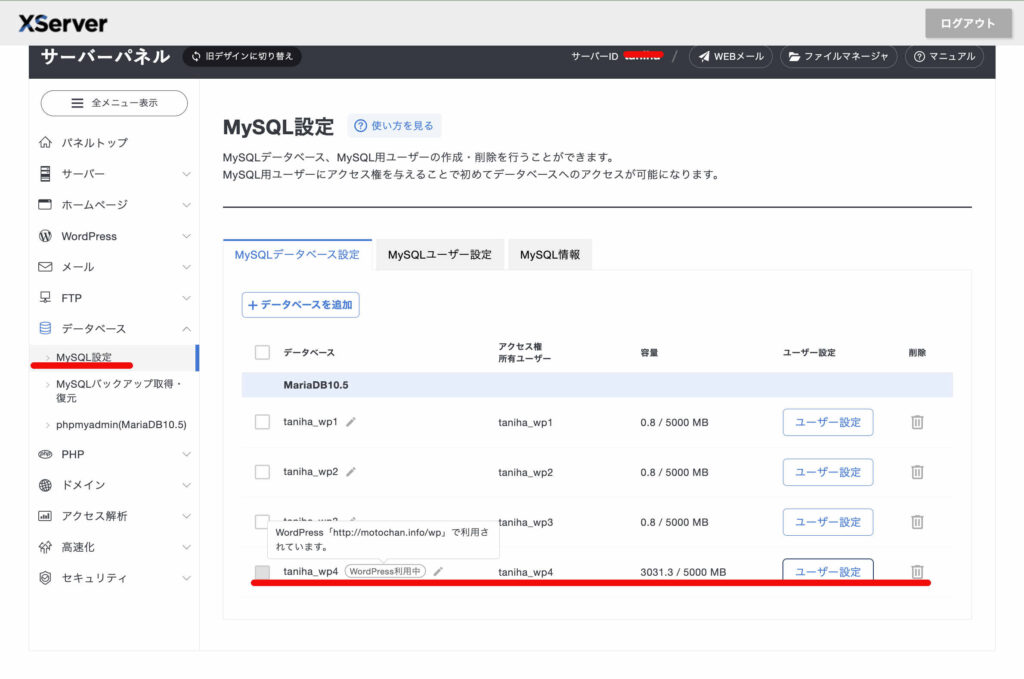Select the PHP icon in sidebar

tap(45, 454)
